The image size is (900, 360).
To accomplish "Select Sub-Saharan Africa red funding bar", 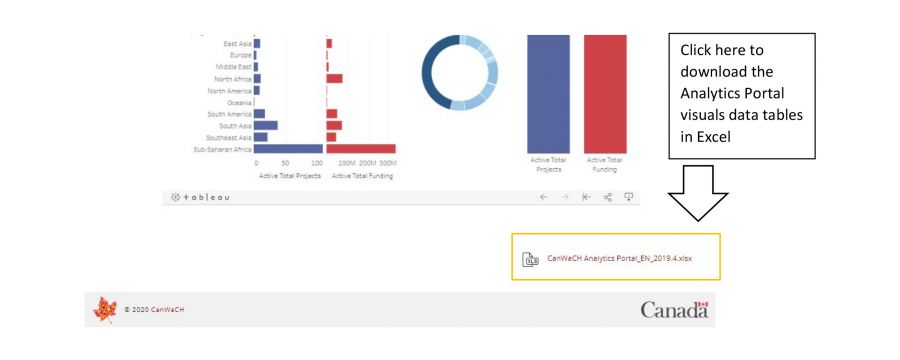I will coord(360,149).
